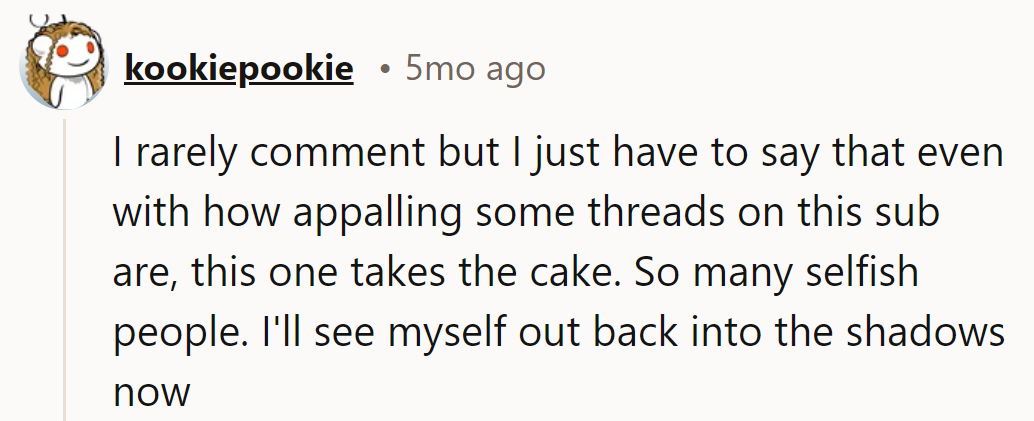Click the "5mo ago" comment timestamp
Screen dimensions: 1034x421
tap(475, 68)
